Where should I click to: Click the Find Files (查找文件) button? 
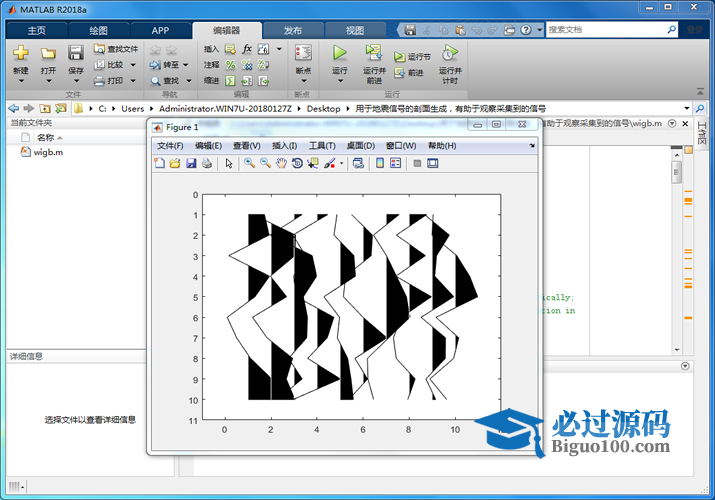(116, 48)
